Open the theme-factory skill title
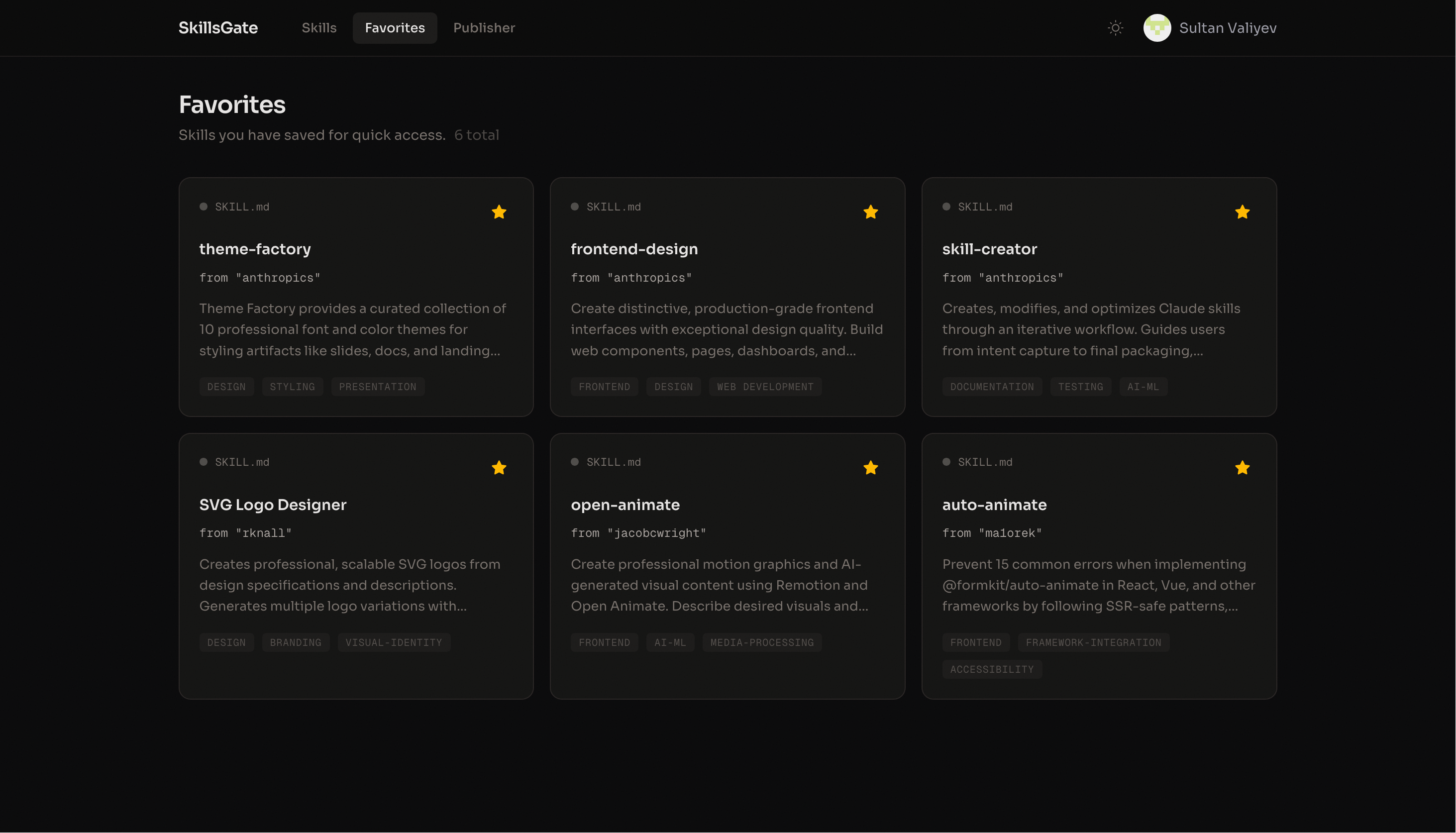The width and height of the screenshot is (1456, 833). click(255, 249)
